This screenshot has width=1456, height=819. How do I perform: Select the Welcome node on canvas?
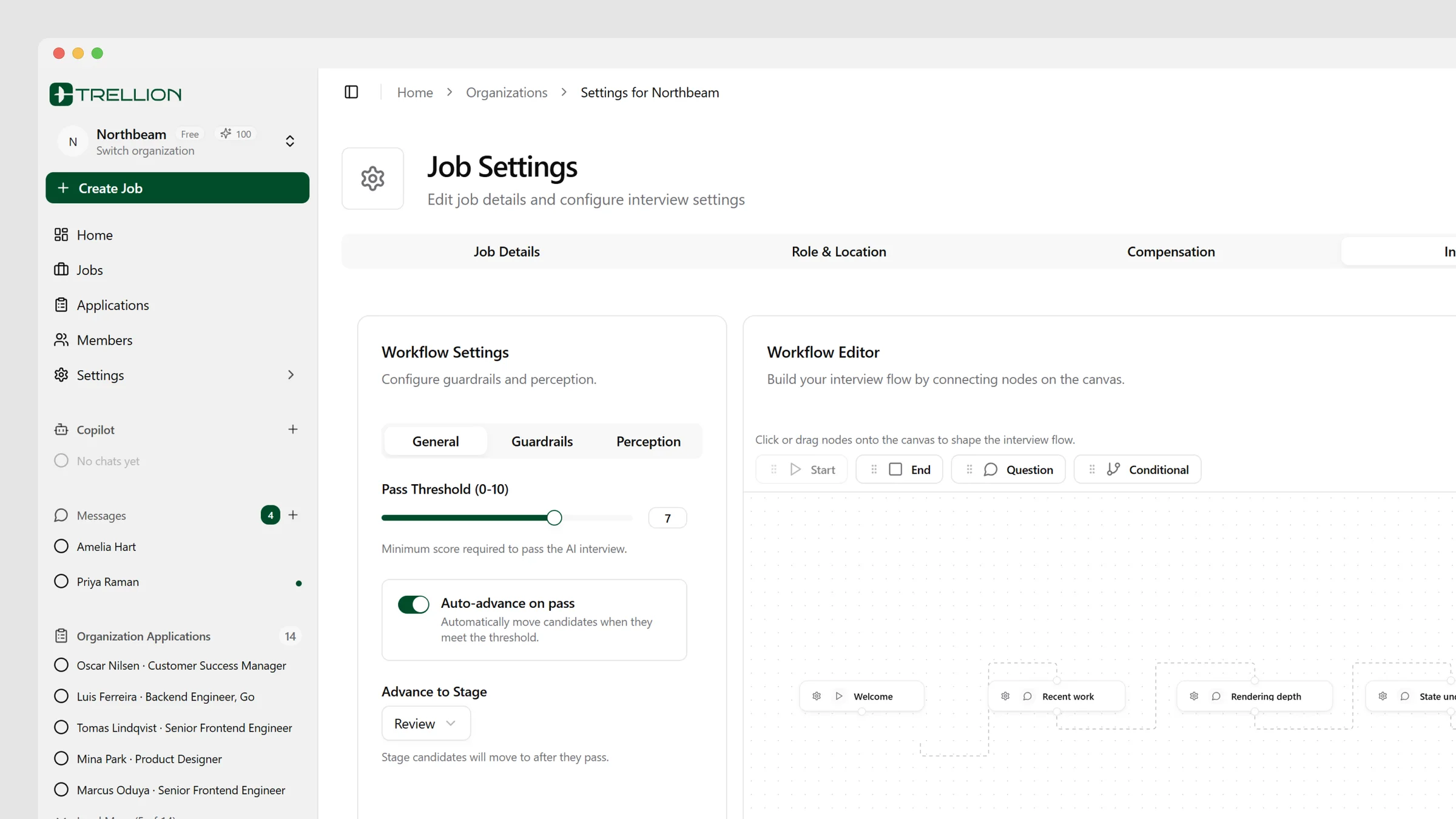pyautogui.click(x=861, y=696)
